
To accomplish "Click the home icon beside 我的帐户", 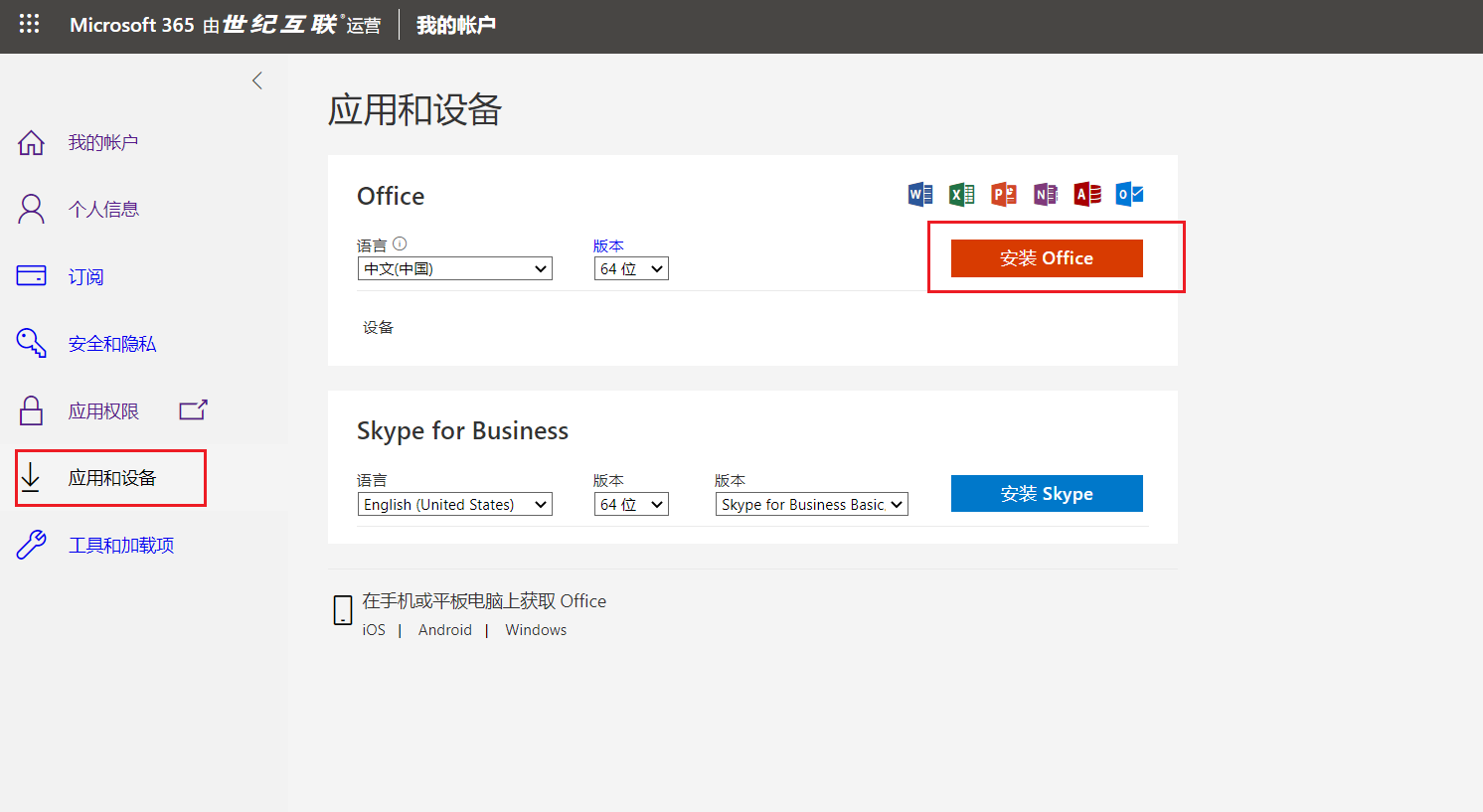I will (32, 143).
